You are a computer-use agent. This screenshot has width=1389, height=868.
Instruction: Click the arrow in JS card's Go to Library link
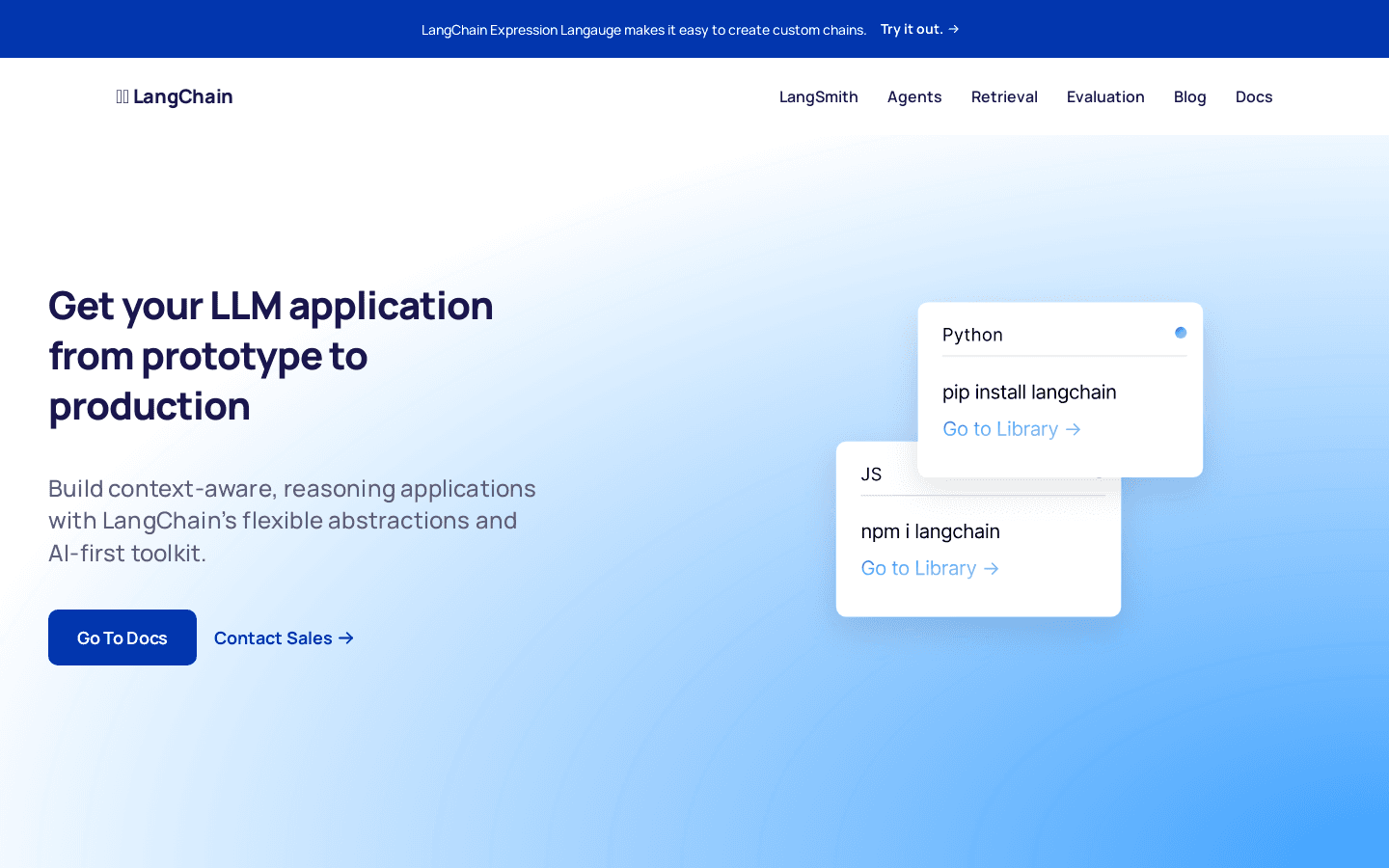click(x=992, y=569)
